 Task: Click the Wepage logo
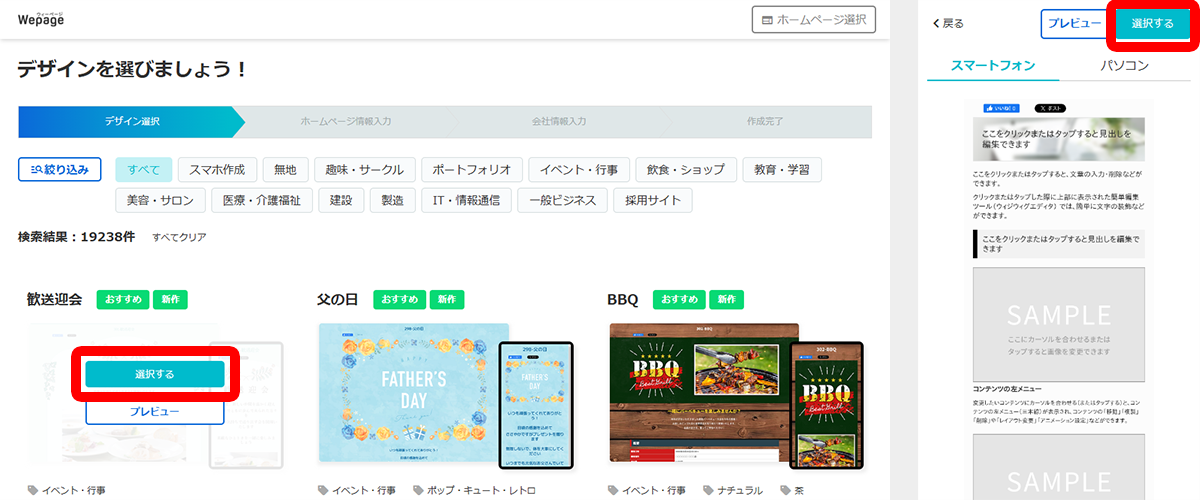pos(40,19)
